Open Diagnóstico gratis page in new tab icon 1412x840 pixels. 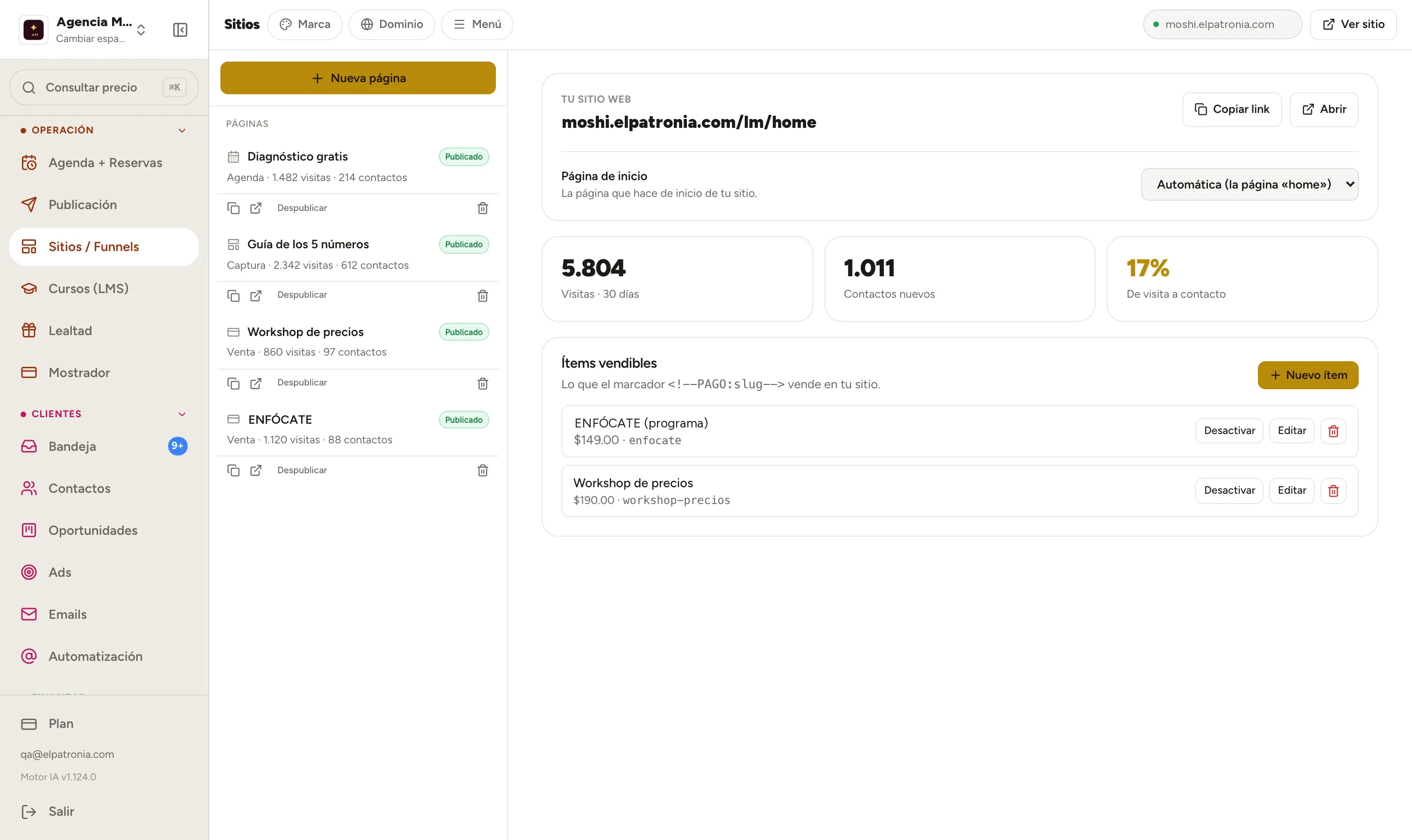click(256, 208)
